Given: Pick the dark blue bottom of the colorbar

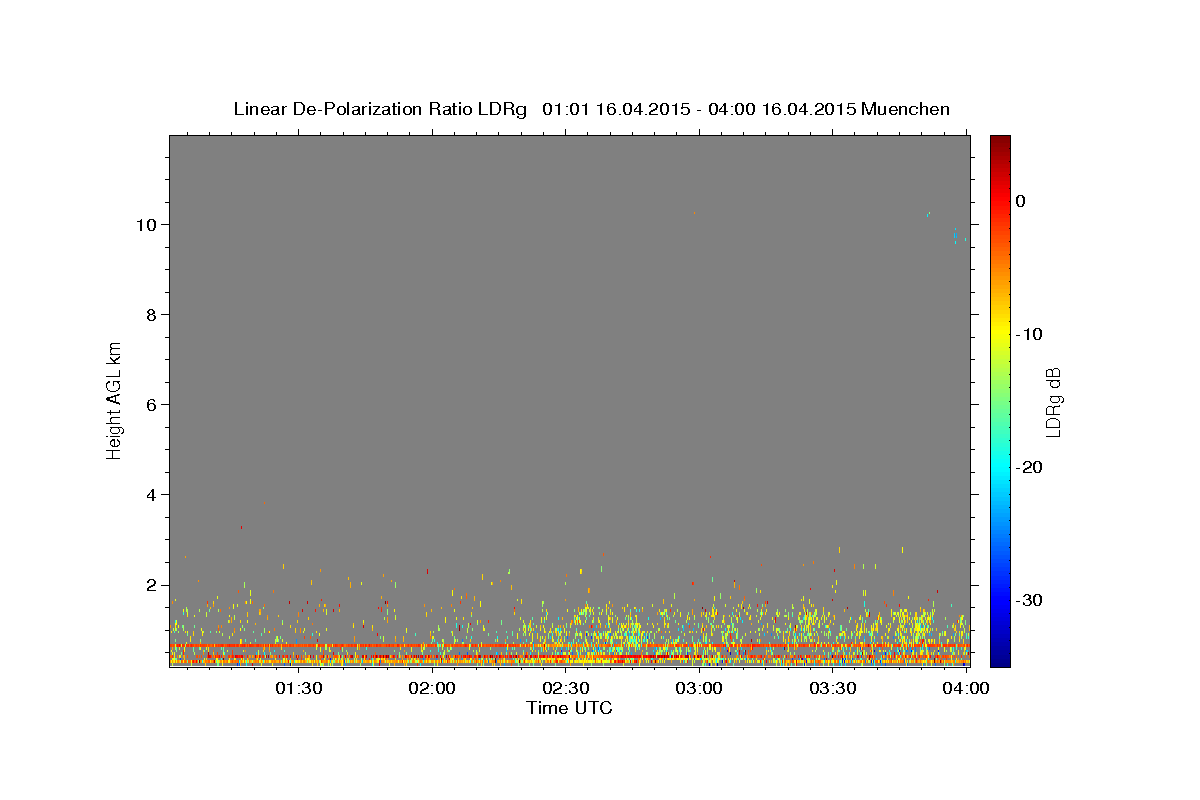Looking at the screenshot, I should coord(1000,658).
